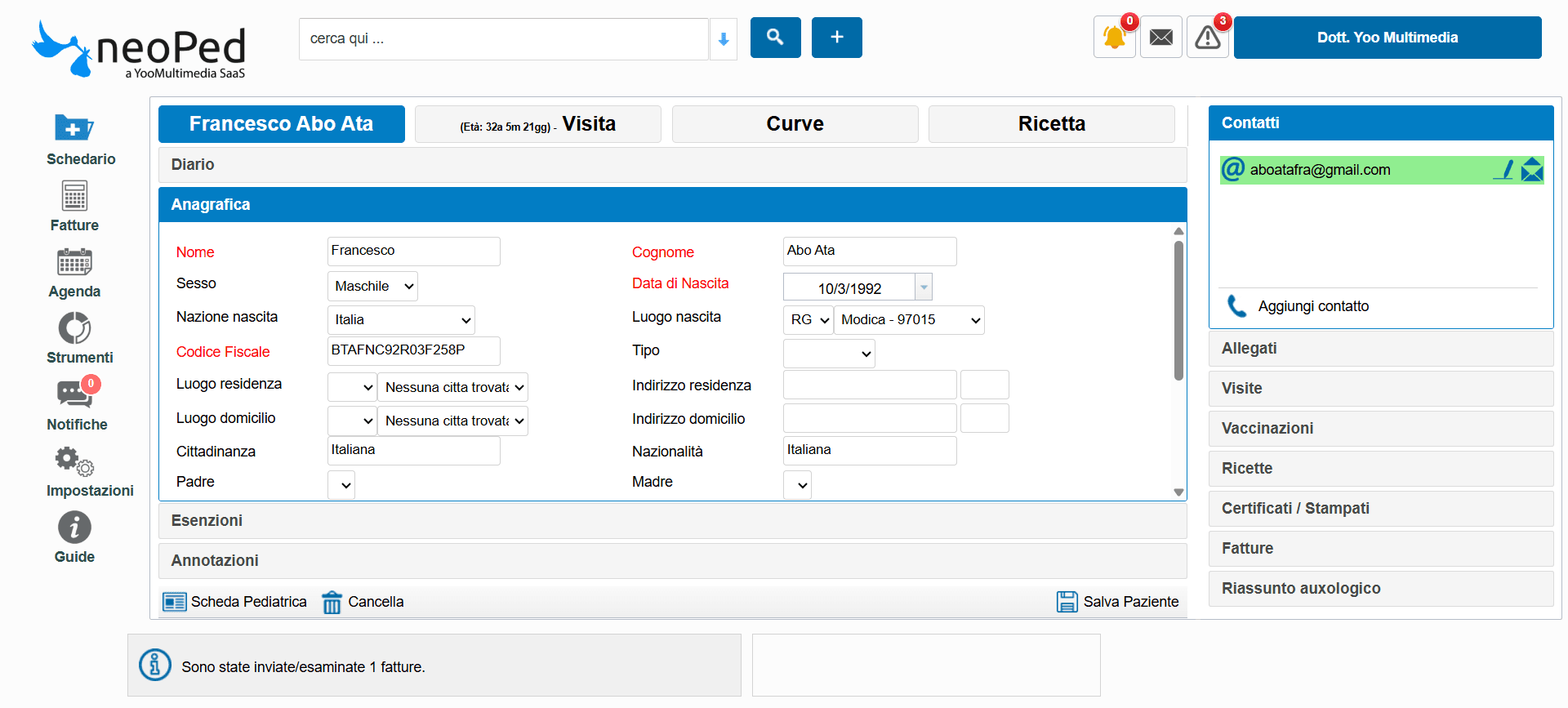Open the Tipo dropdown
The image size is (1568, 708).
click(829, 354)
